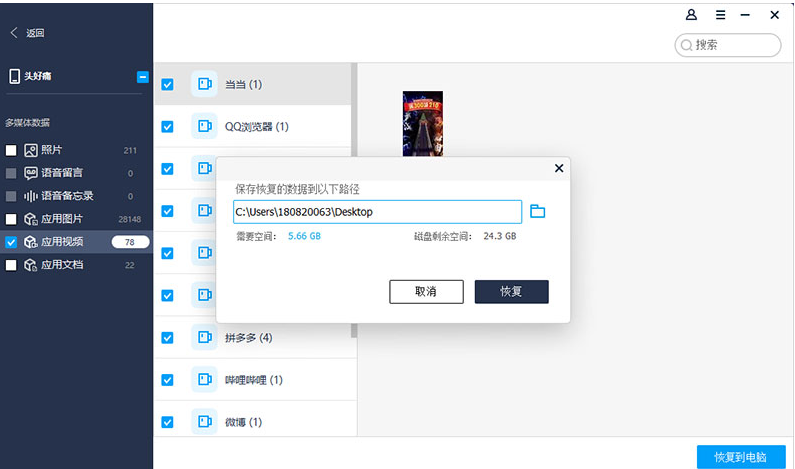Viewport: 795px width, 469px height.
Task: Click the 拼多多 video icon
Action: click(204, 337)
